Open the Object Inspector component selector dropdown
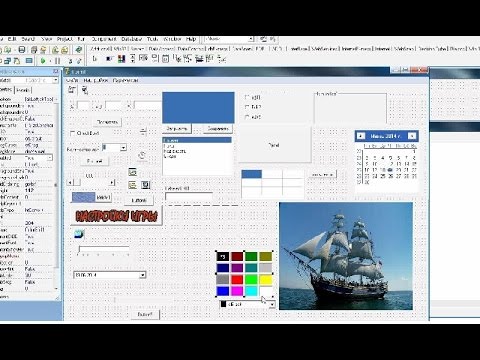Image resolution: width=480 pixels, height=360 pixels. click(x=55, y=80)
